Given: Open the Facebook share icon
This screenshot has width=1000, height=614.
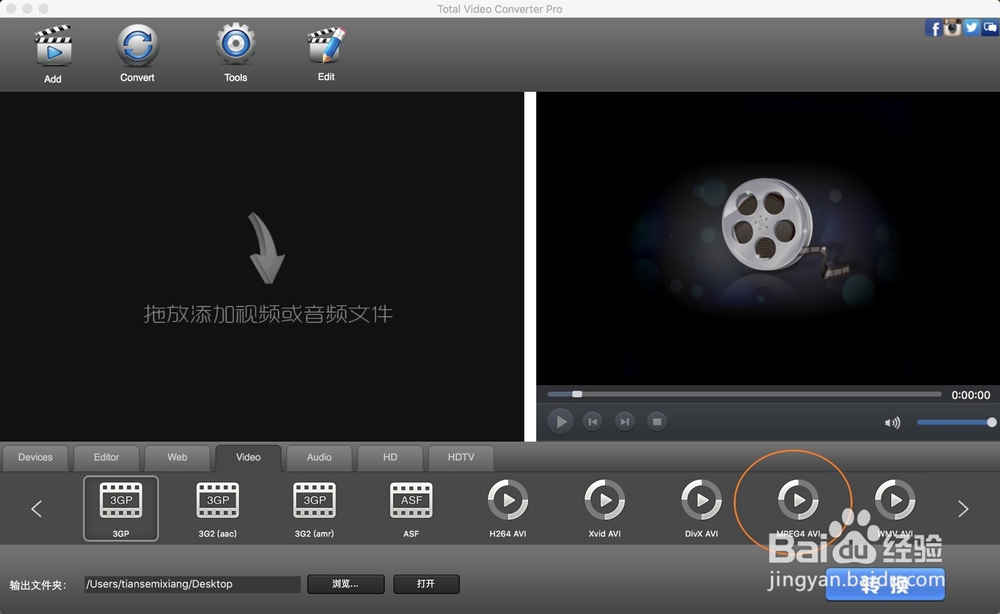Looking at the screenshot, I should [933, 28].
